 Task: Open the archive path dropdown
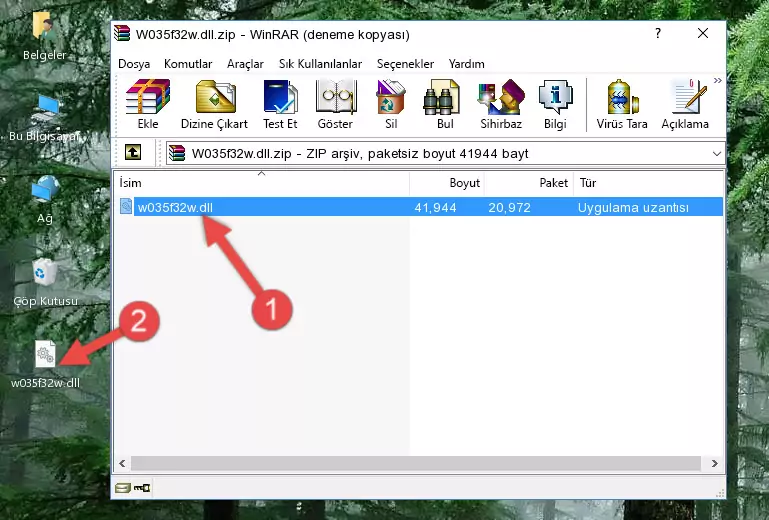717,154
